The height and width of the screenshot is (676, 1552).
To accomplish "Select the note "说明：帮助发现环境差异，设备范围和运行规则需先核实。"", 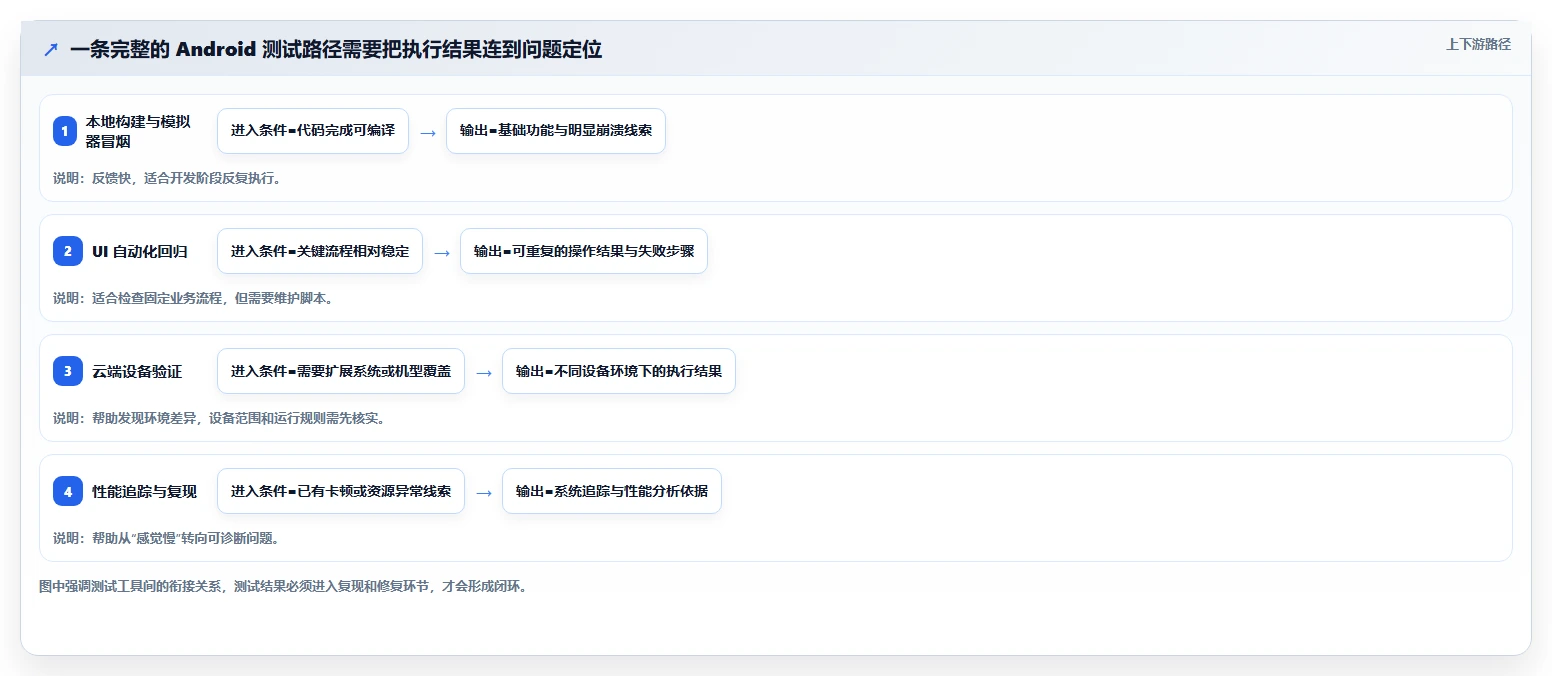I will pyautogui.click(x=219, y=418).
